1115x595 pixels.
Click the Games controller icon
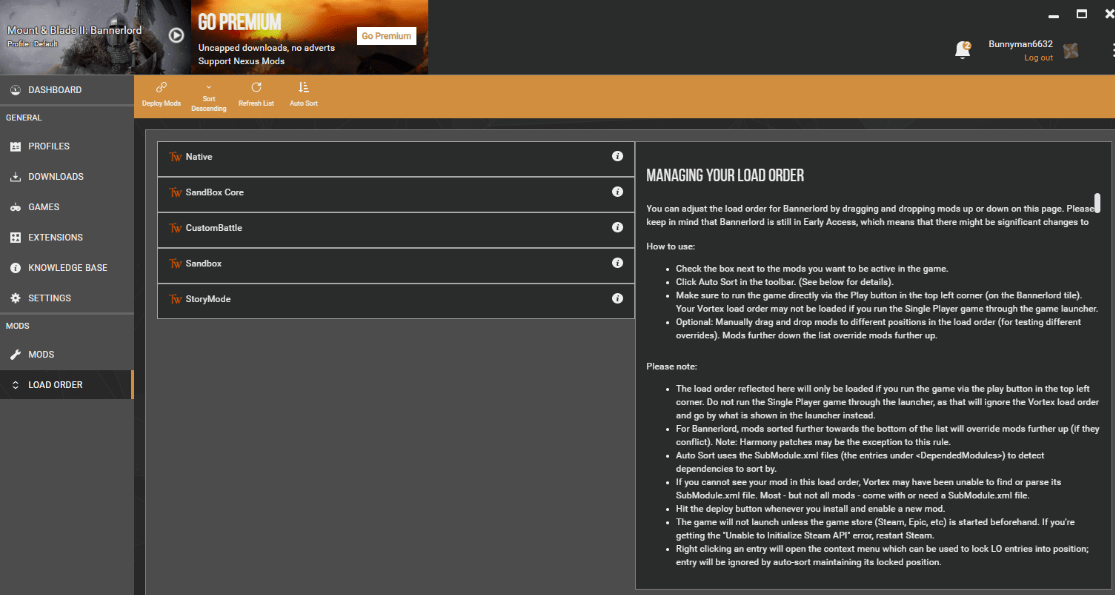click(16, 208)
